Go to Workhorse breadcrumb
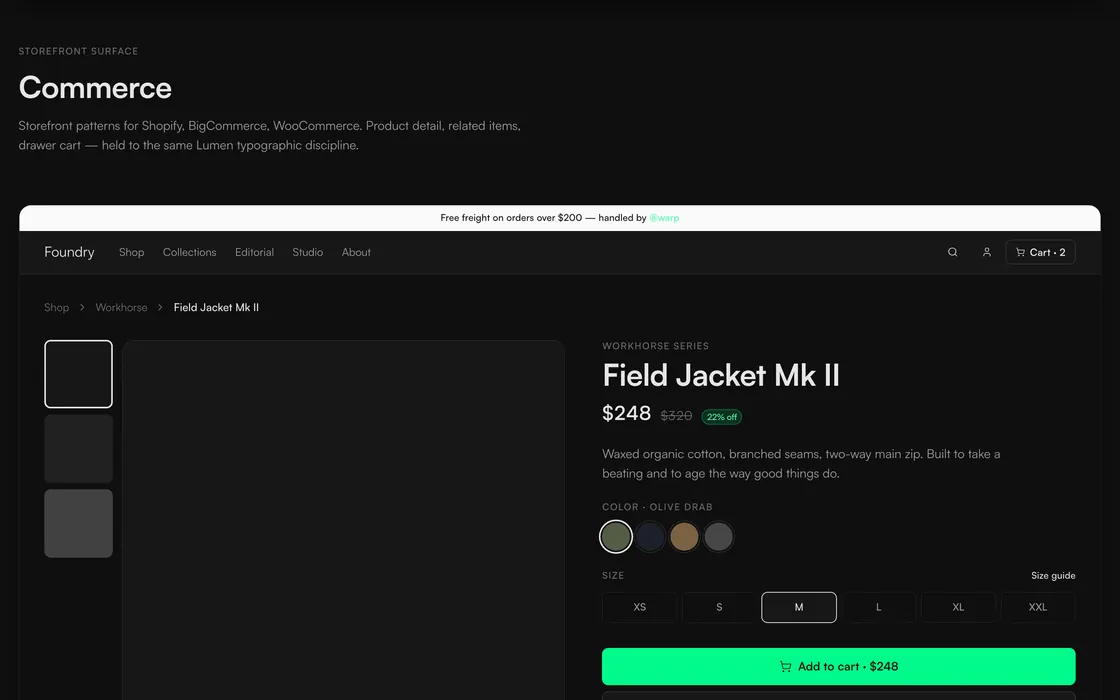 point(121,307)
